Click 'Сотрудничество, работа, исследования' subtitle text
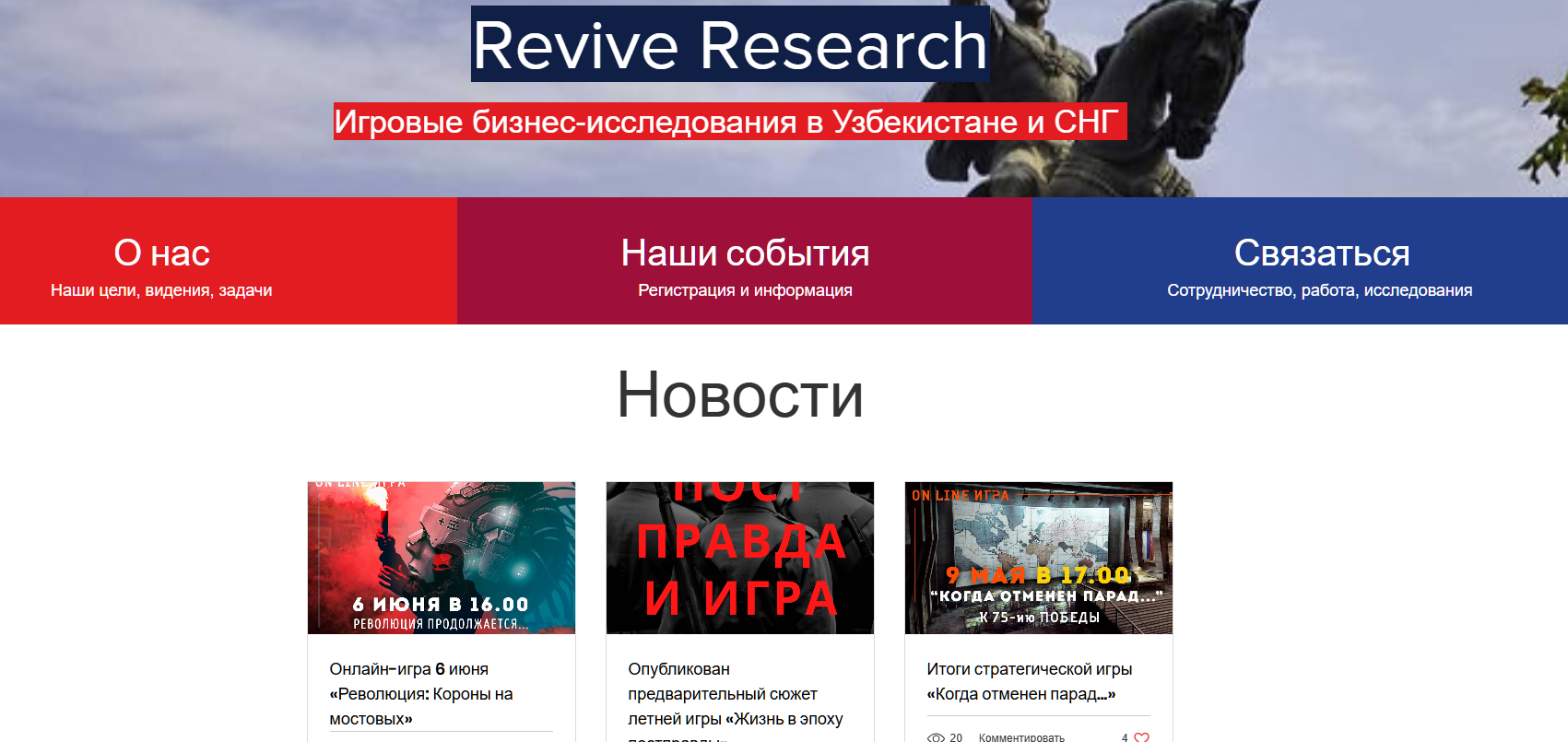1568x742 pixels. [1319, 290]
